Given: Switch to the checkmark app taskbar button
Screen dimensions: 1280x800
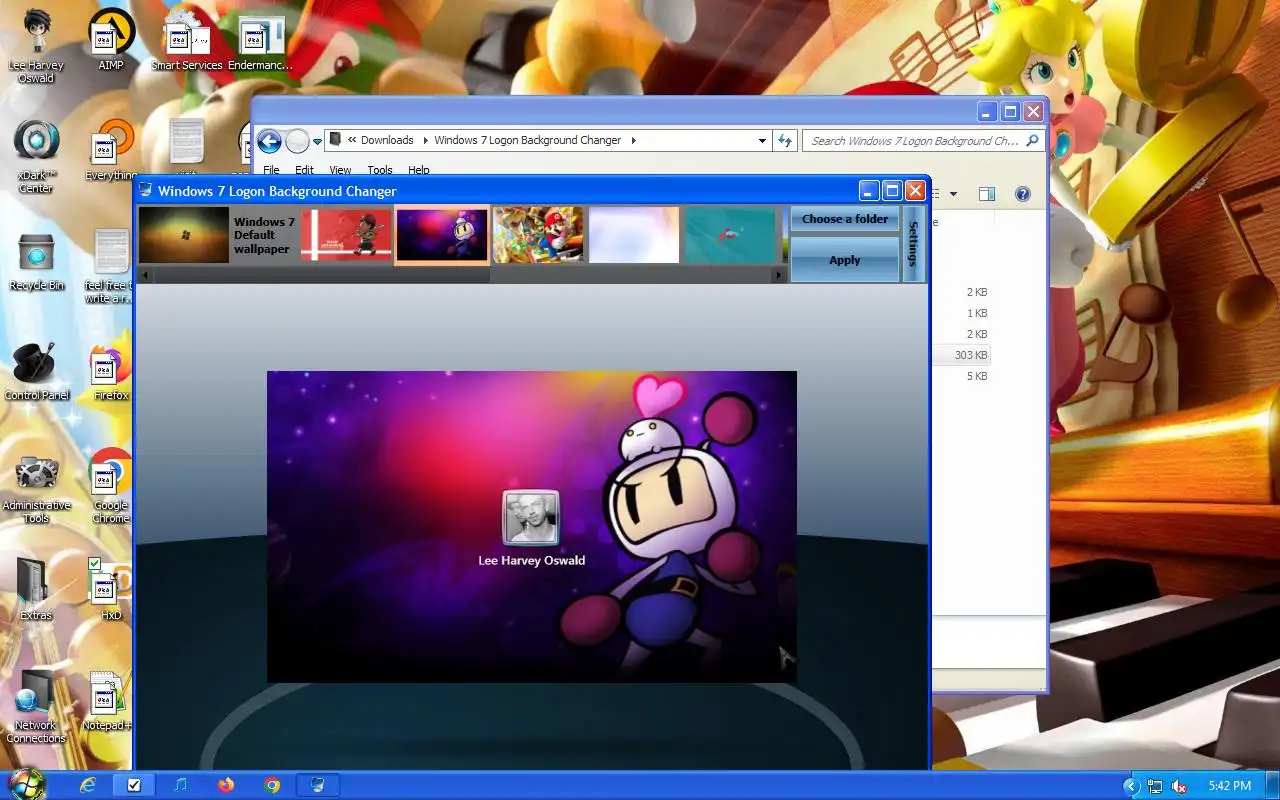Looking at the screenshot, I should pos(134,785).
